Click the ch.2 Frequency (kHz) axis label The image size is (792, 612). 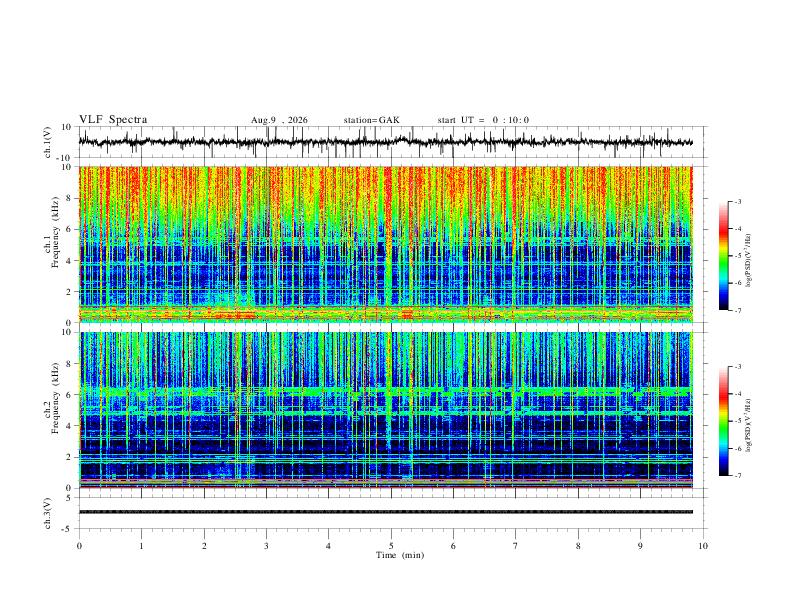click(x=51, y=410)
